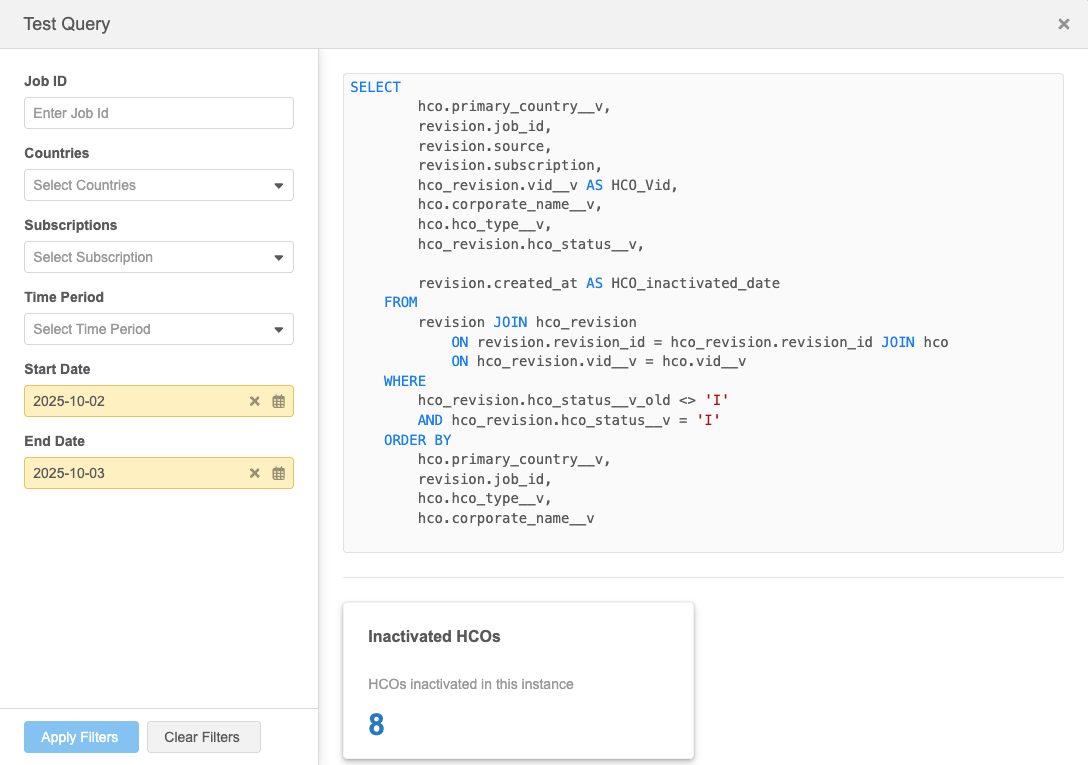Click the Clear Filters button
1091x765 pixels.
(x=203, y=737)
